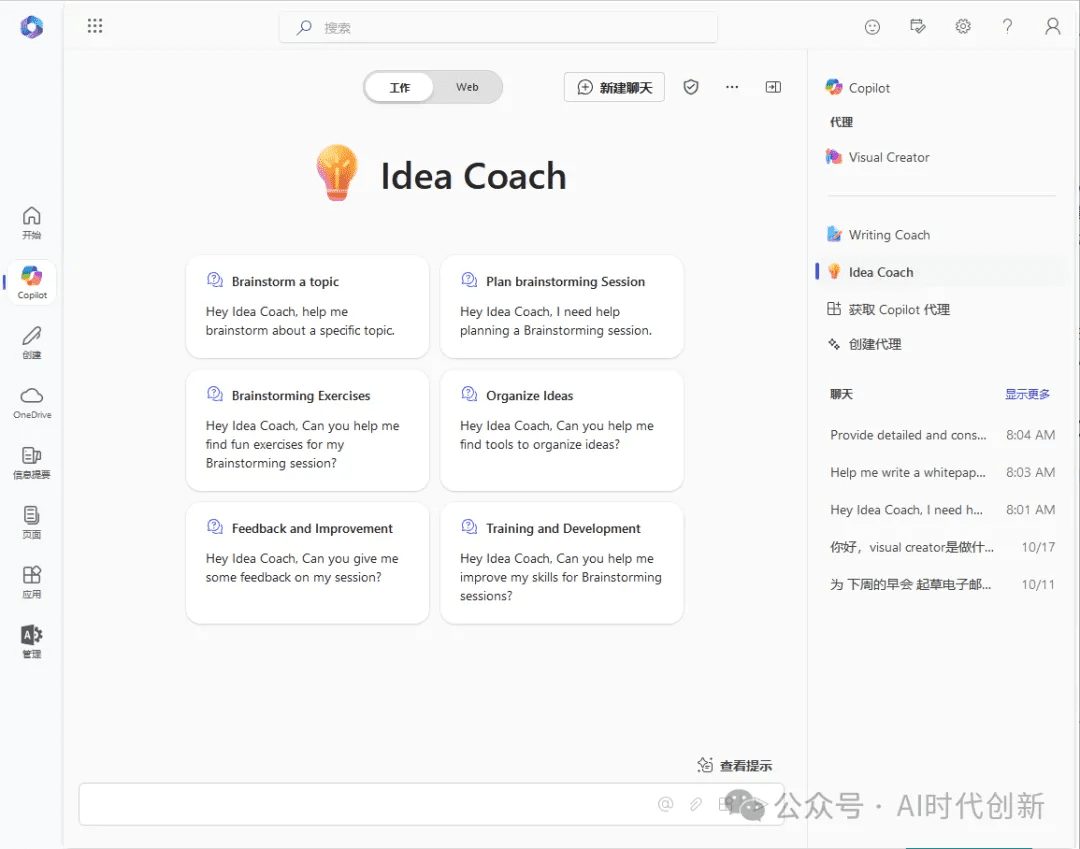
Task: Start a new chat with 新建聊天
Action: (x=614, y=87)
